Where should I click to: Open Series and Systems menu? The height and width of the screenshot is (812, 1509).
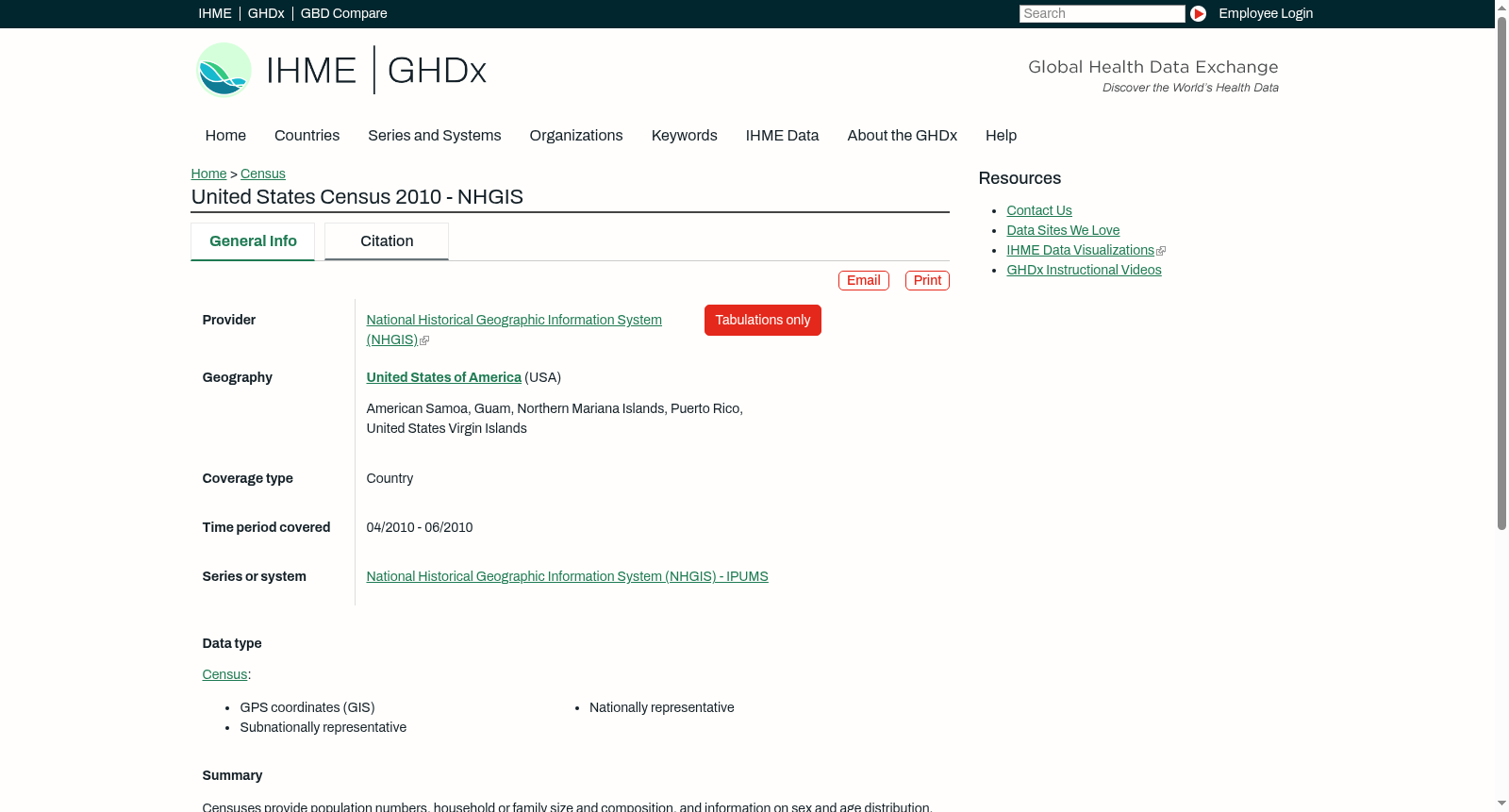pos(435,136)
